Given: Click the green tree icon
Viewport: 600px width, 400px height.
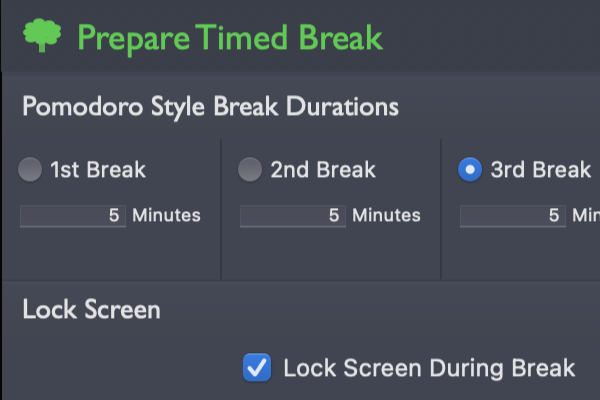Looking at the screenshot, I should [x=42, y=35].
